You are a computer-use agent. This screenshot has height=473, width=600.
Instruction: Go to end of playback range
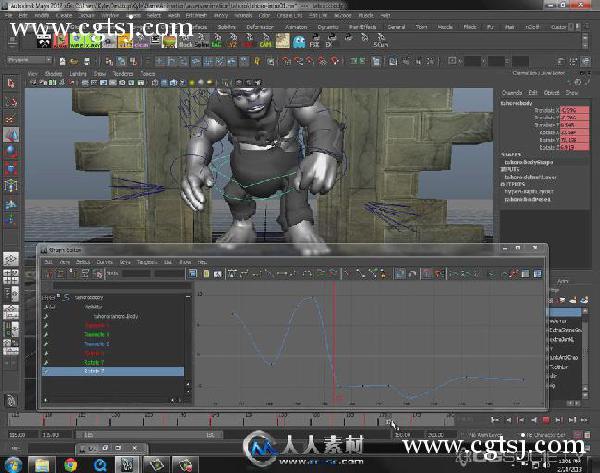point(584,420)
